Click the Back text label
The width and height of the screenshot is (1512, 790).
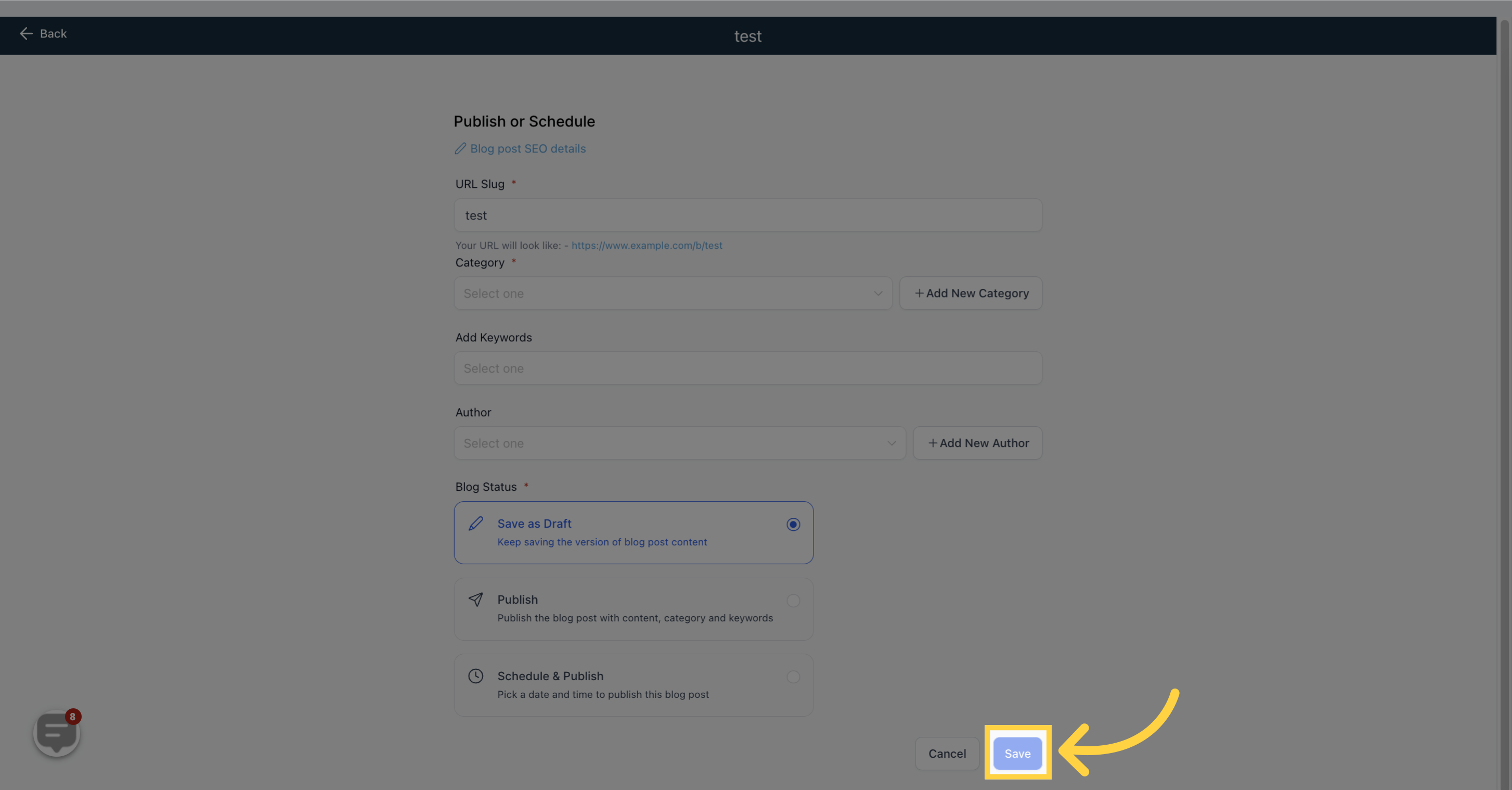54,33
